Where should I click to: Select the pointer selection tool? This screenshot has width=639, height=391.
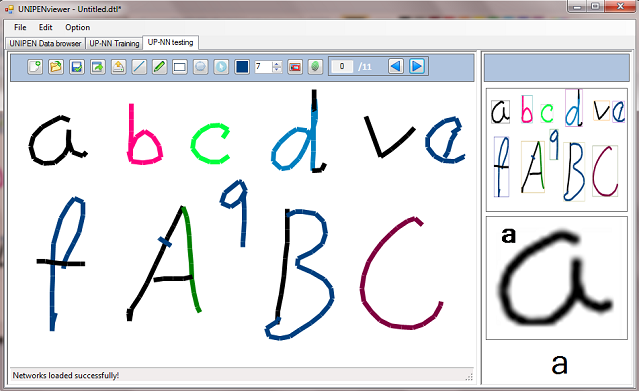[x=221, y=66]
